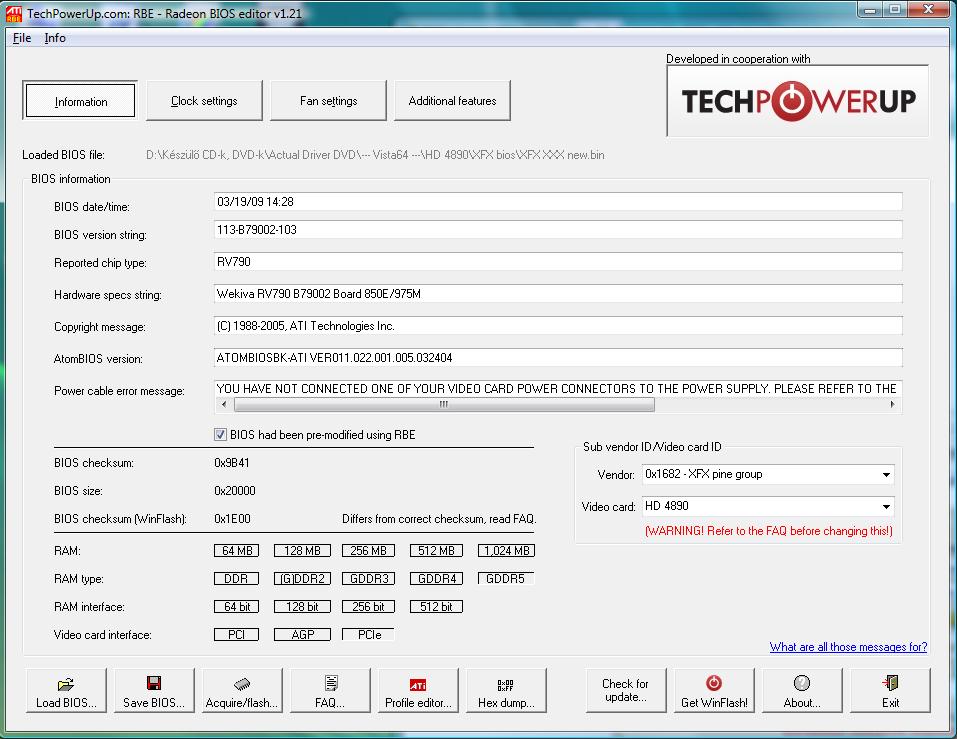Click the Get WinFlash power icon
This screenshot has width=957, height=739.
pyautogui.click(x=714, y=683)
